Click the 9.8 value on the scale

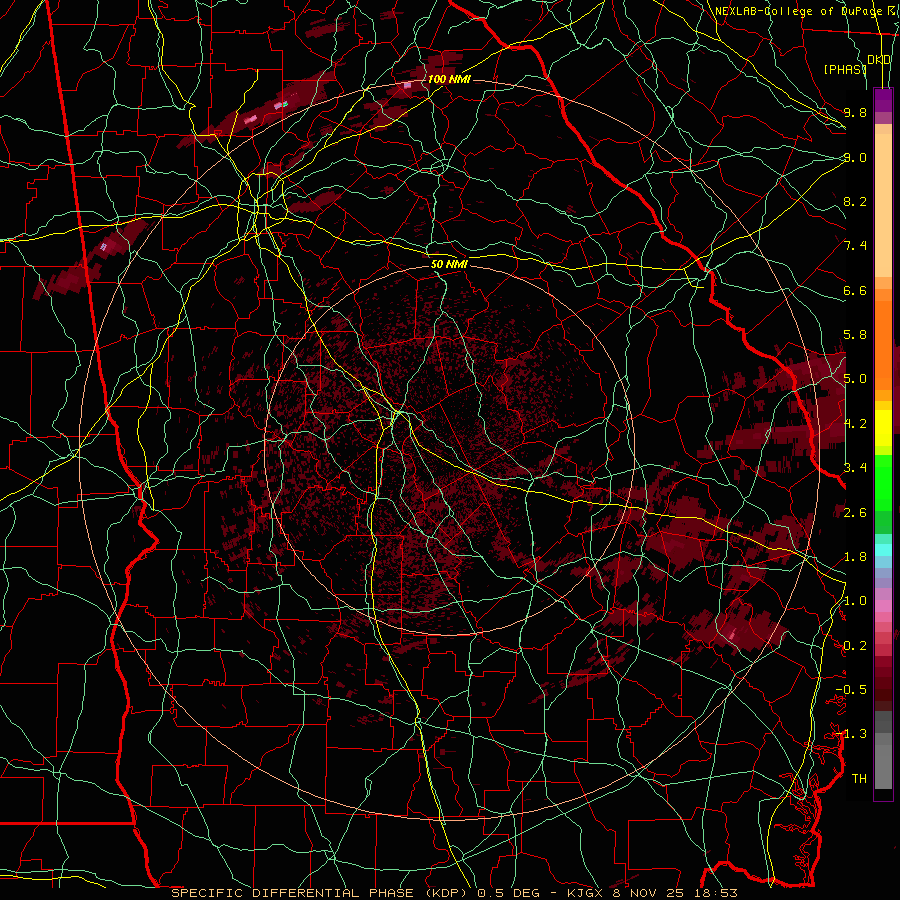(x=855, y=112)
